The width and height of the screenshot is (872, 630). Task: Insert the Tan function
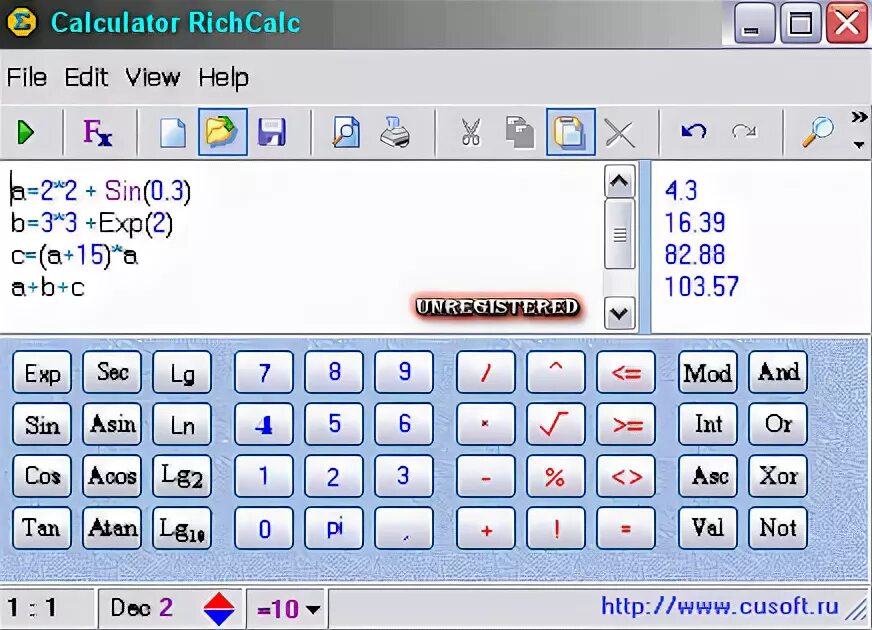[x=42, y=528]
